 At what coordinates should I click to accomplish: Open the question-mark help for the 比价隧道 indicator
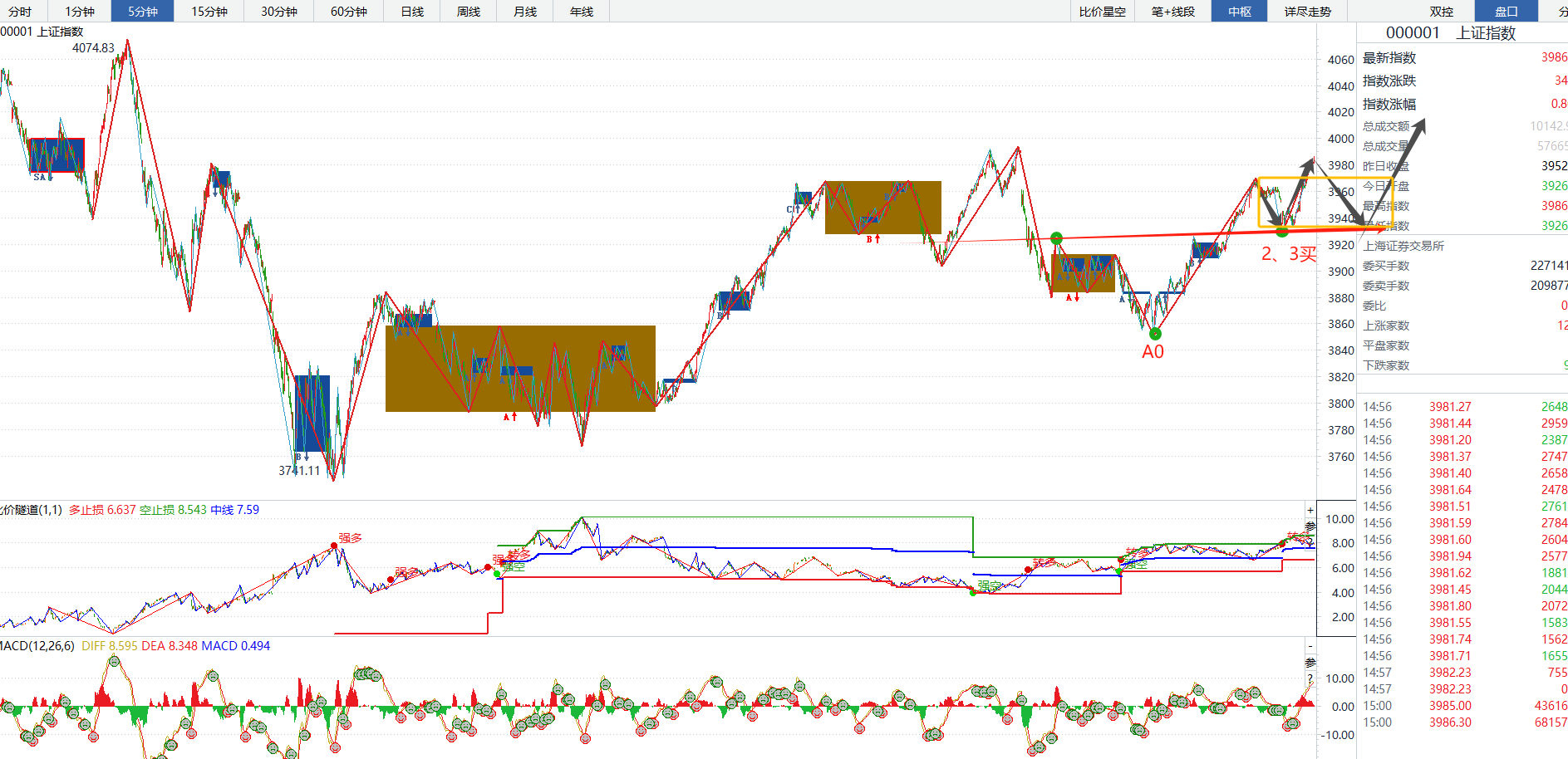tap(1310, 541)
